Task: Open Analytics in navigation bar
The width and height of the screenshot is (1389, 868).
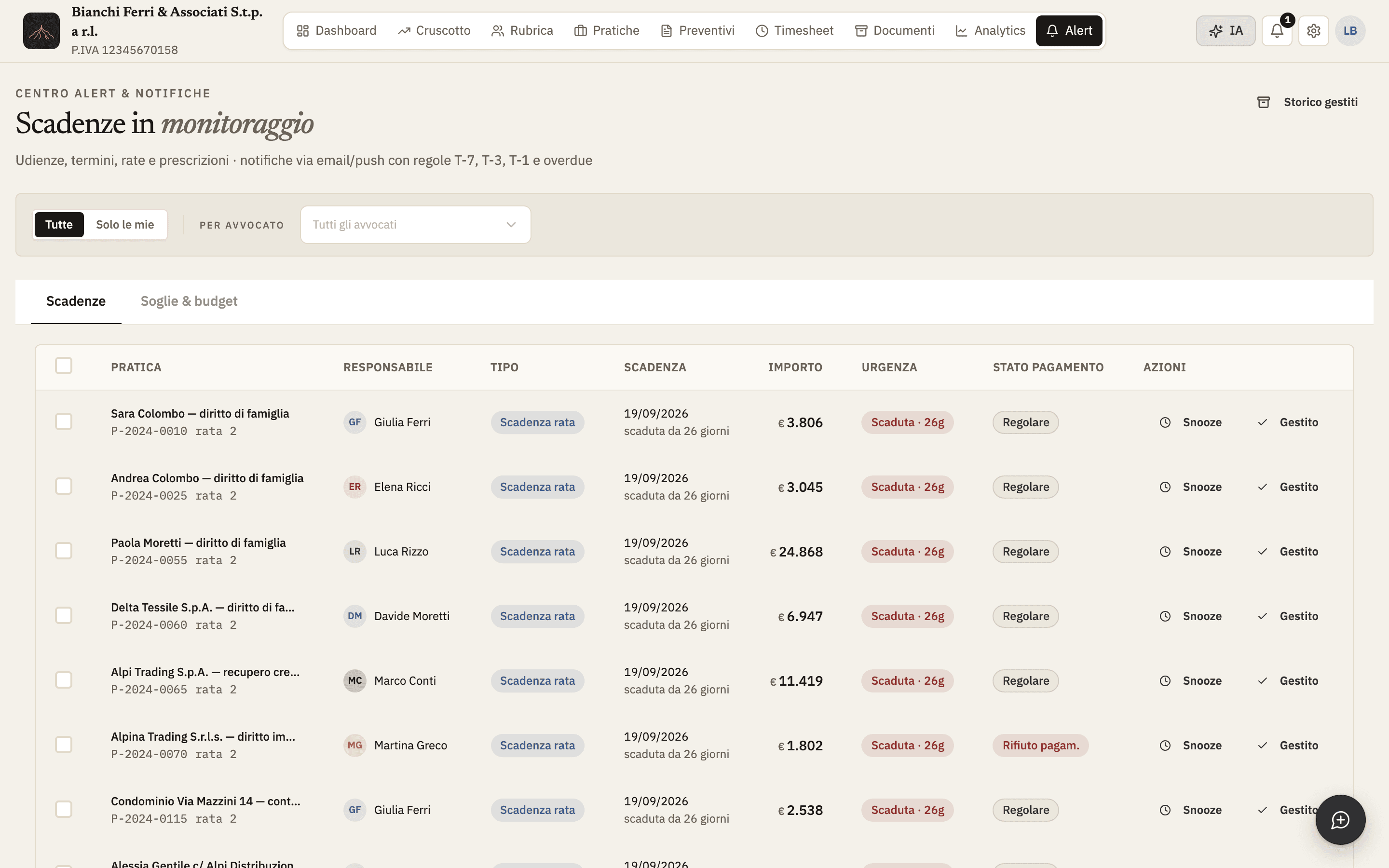Action: (x=990, y=31)
